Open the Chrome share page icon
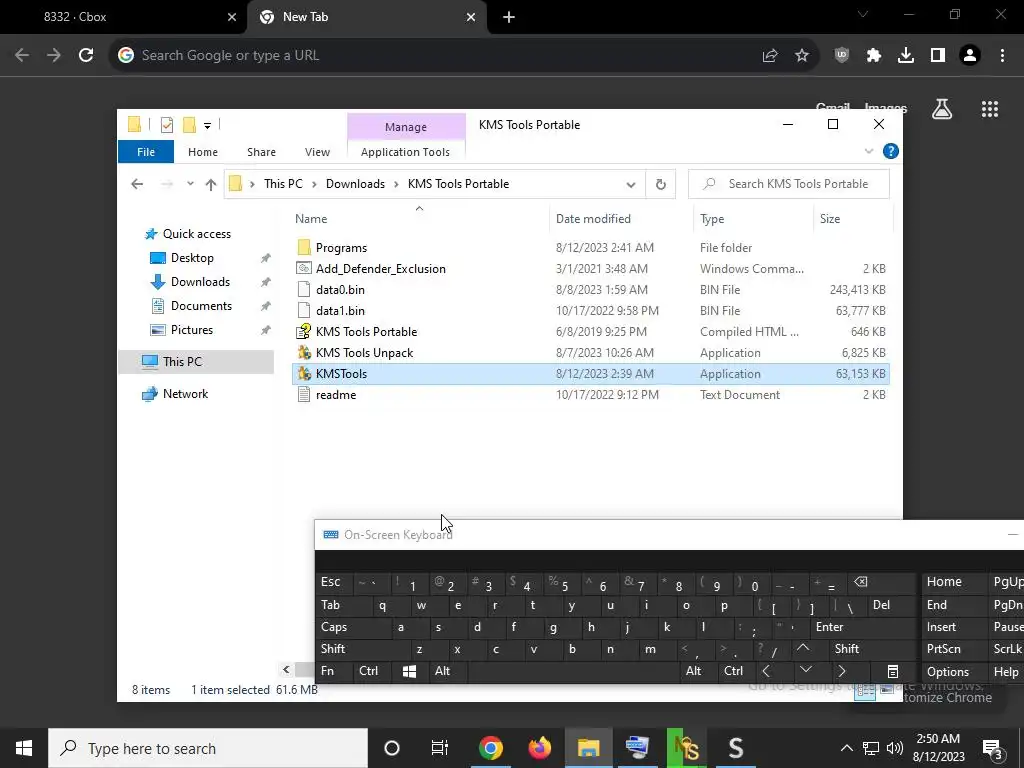1024x768 pixels. (770, 56)
